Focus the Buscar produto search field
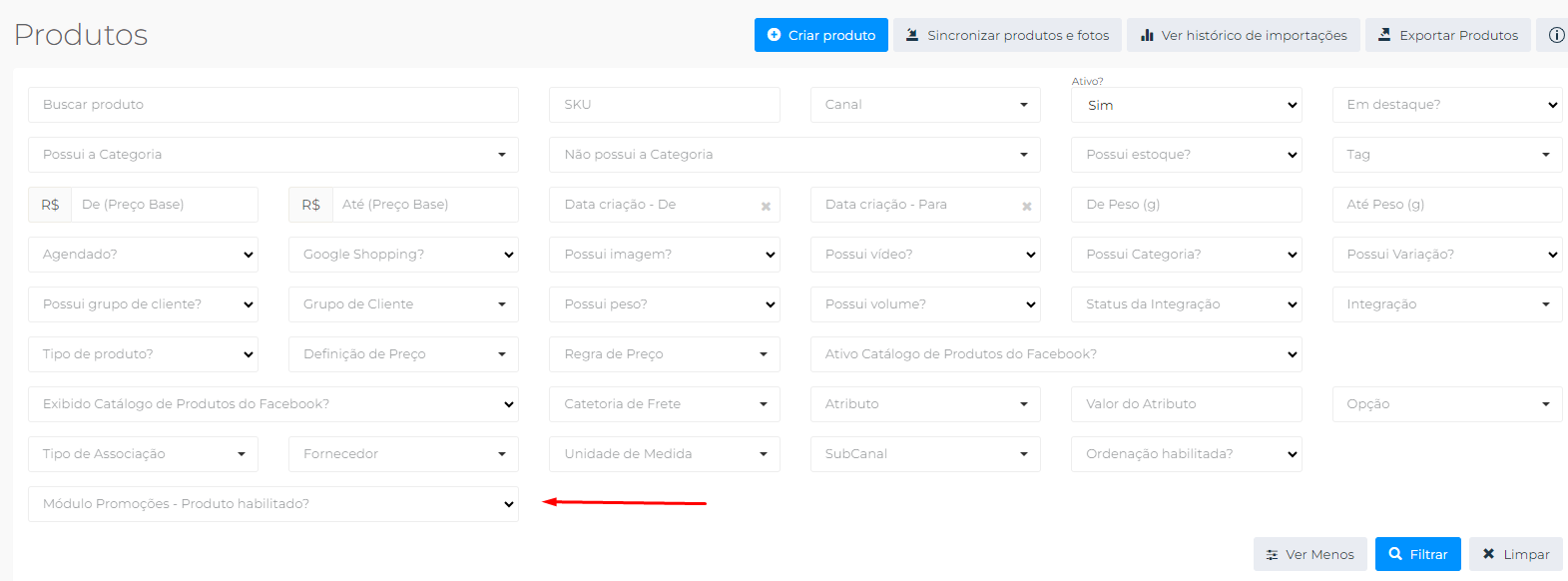1568x581 pixels. coord(272,105)
